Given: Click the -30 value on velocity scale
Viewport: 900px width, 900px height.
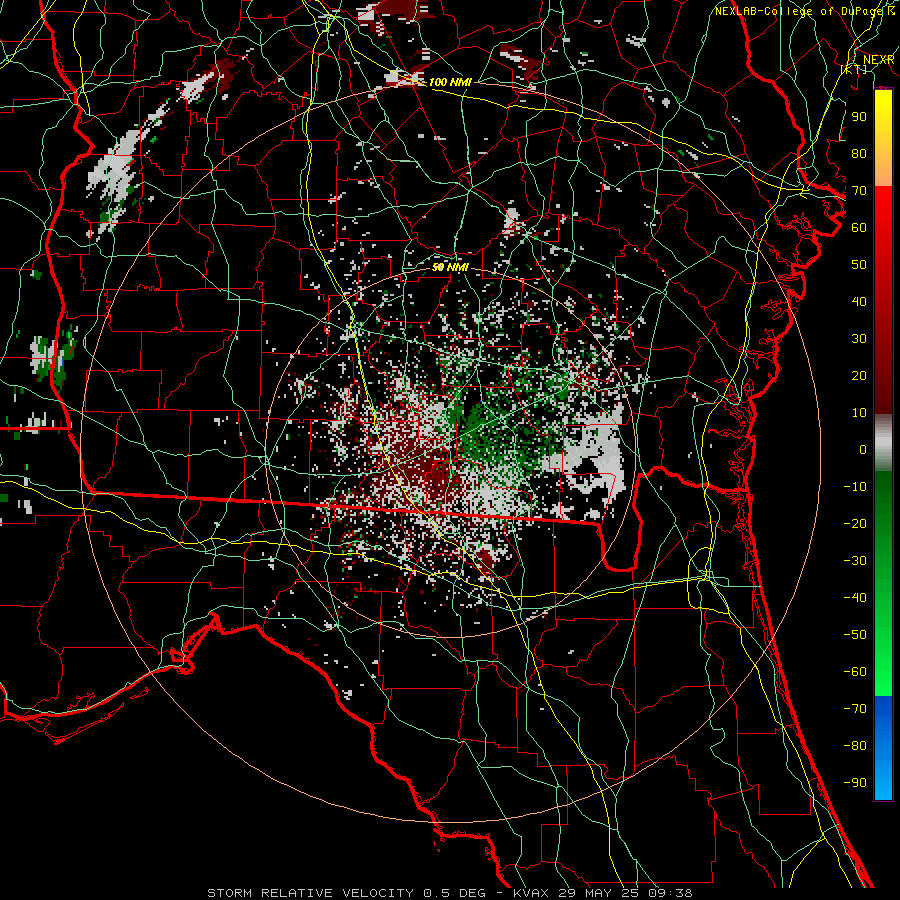Looking at the screenshot, I should (855, 561).
